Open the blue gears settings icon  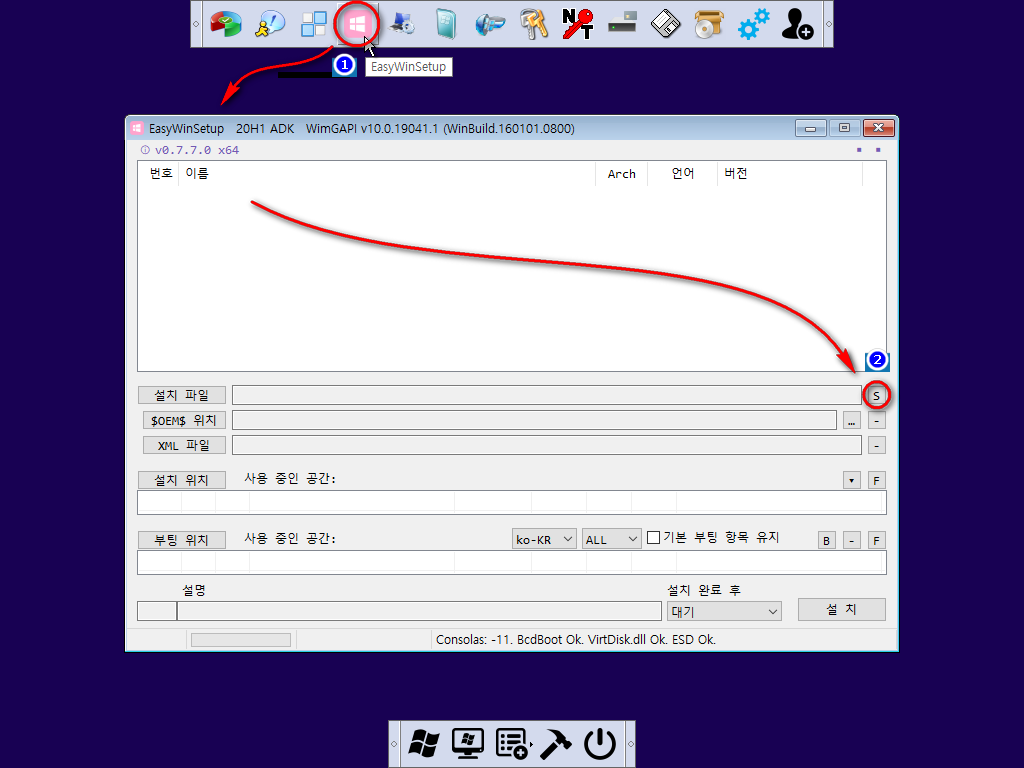pos(753,24)
